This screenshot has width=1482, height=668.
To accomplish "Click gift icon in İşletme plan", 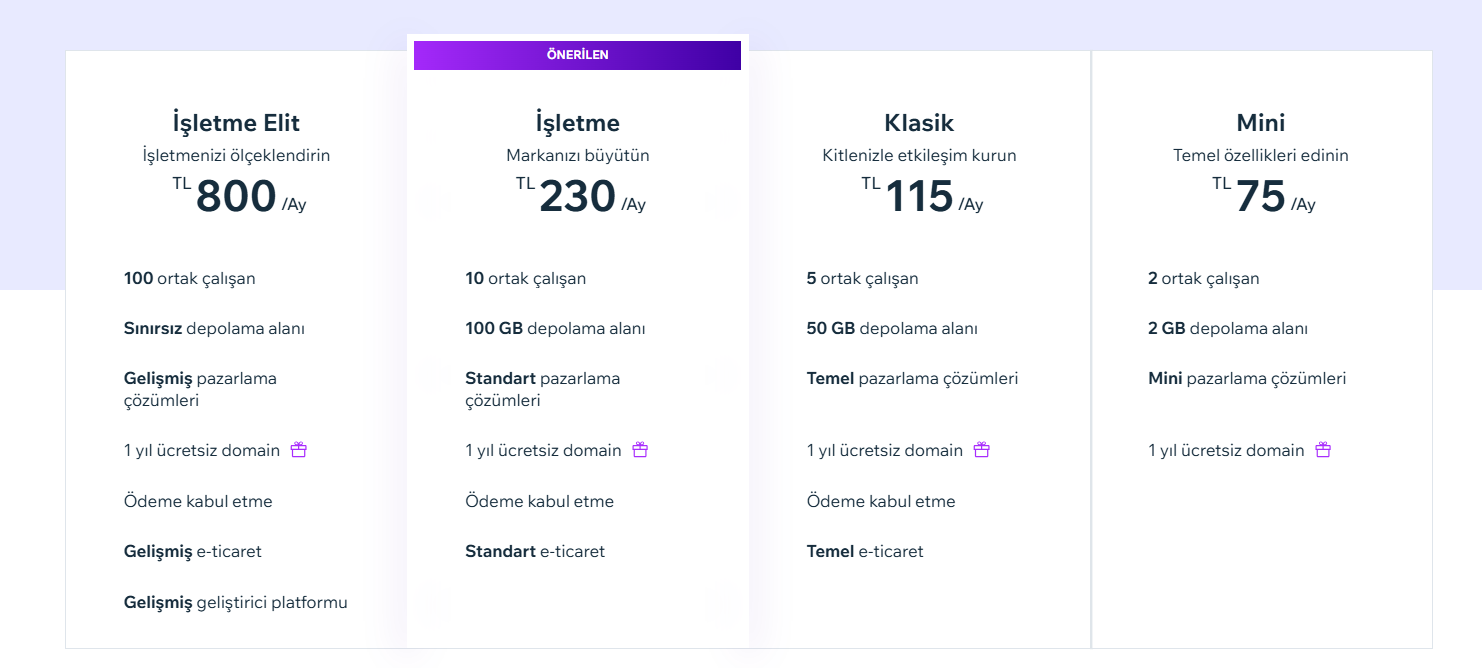I will click(x=640, y=450).
